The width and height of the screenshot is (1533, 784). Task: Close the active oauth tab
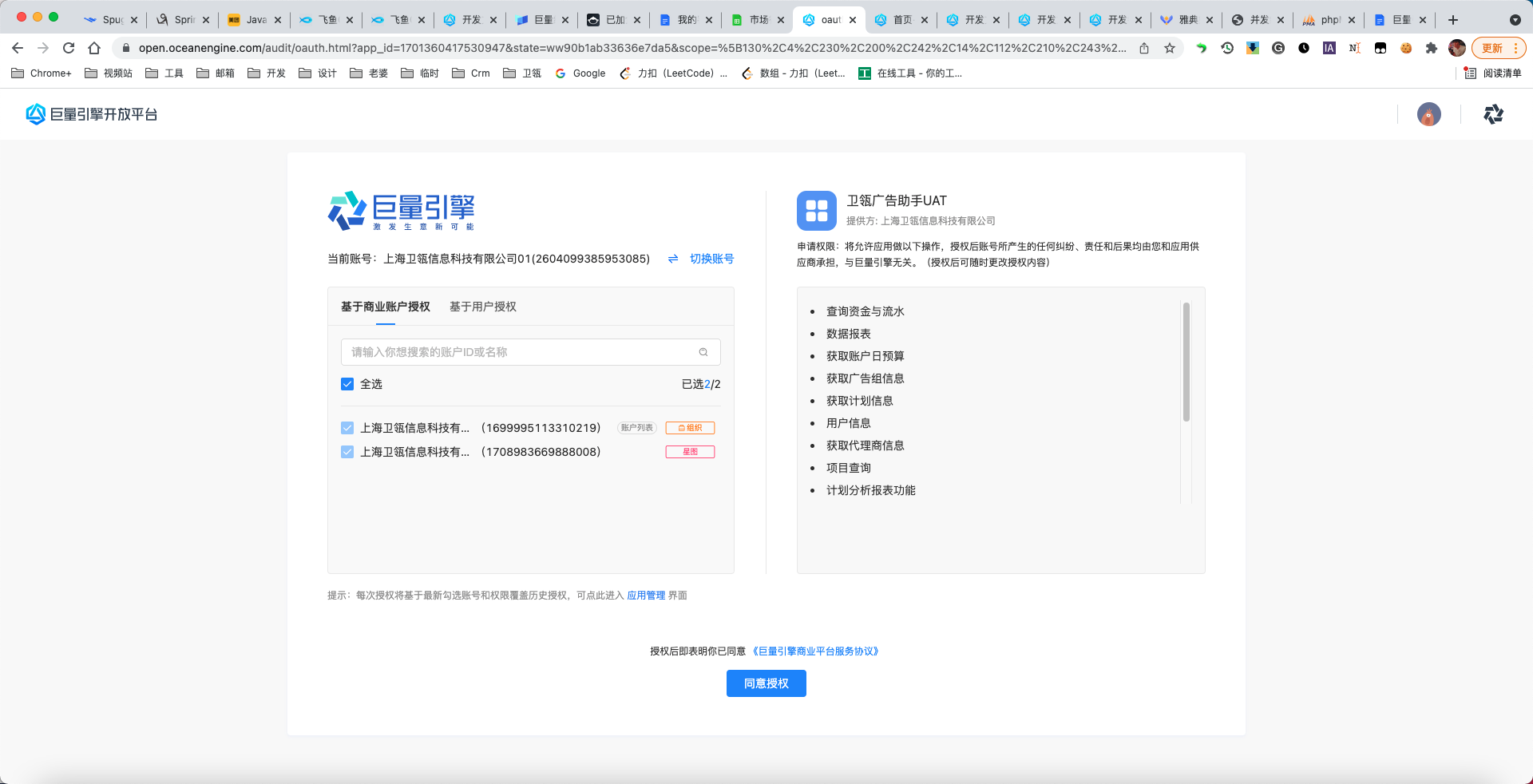point(853,20)
